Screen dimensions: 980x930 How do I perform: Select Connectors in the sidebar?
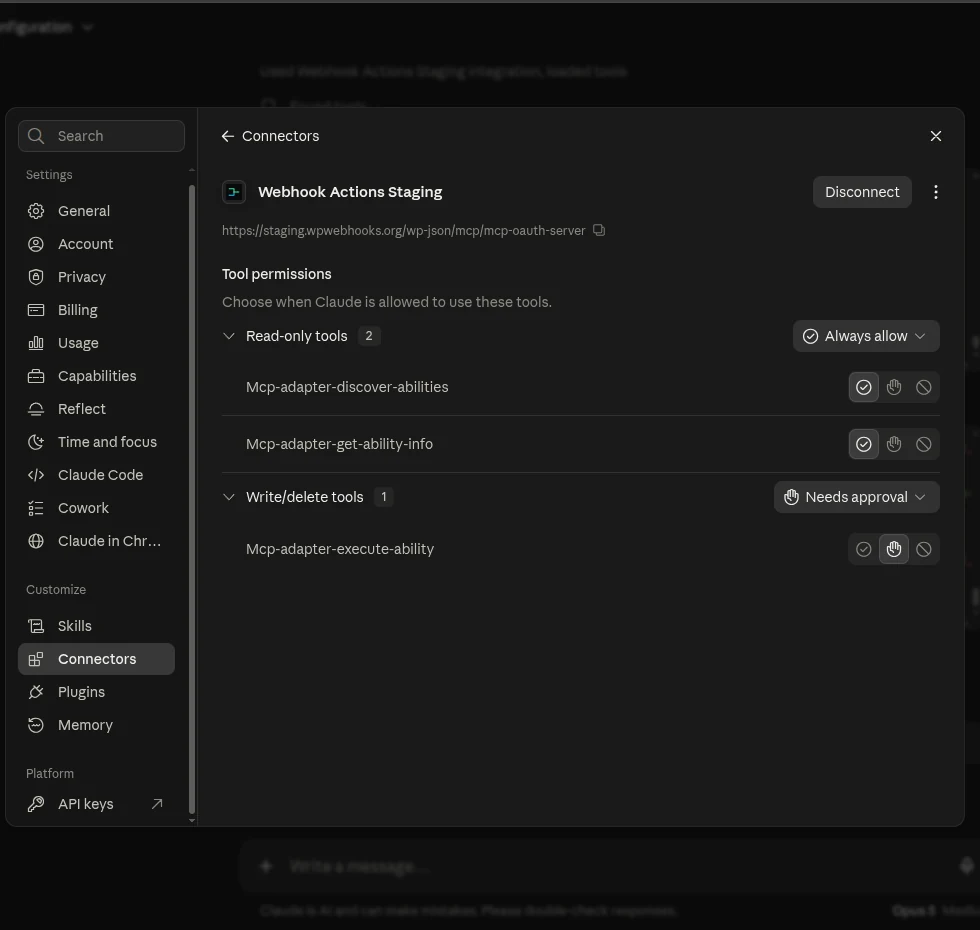click(x=96, y=659)
